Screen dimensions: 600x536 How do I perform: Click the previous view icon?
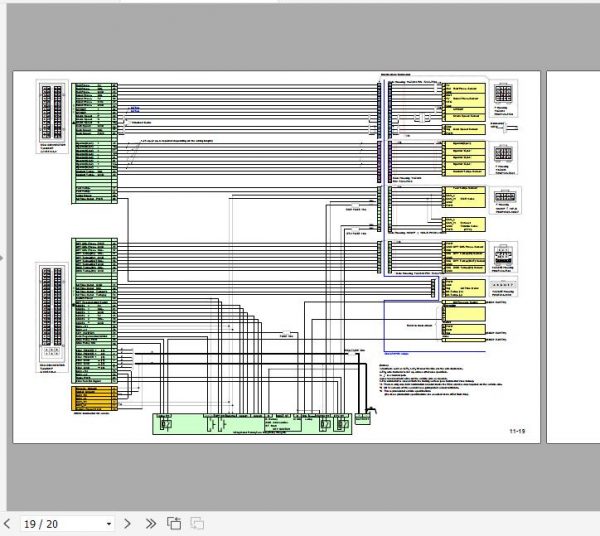[x=174, y=523]
